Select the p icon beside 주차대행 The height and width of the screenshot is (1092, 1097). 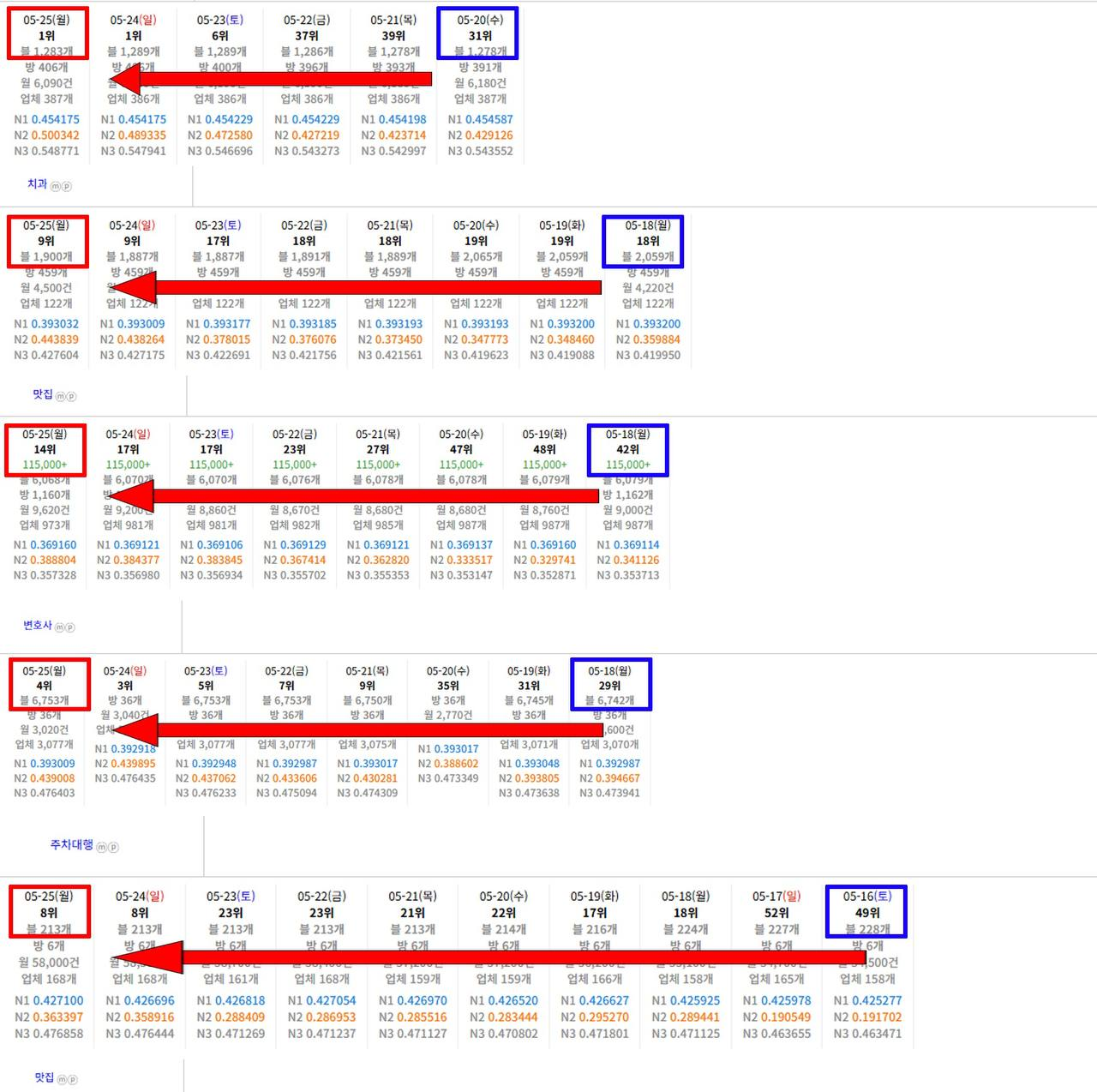pos(113,847)
